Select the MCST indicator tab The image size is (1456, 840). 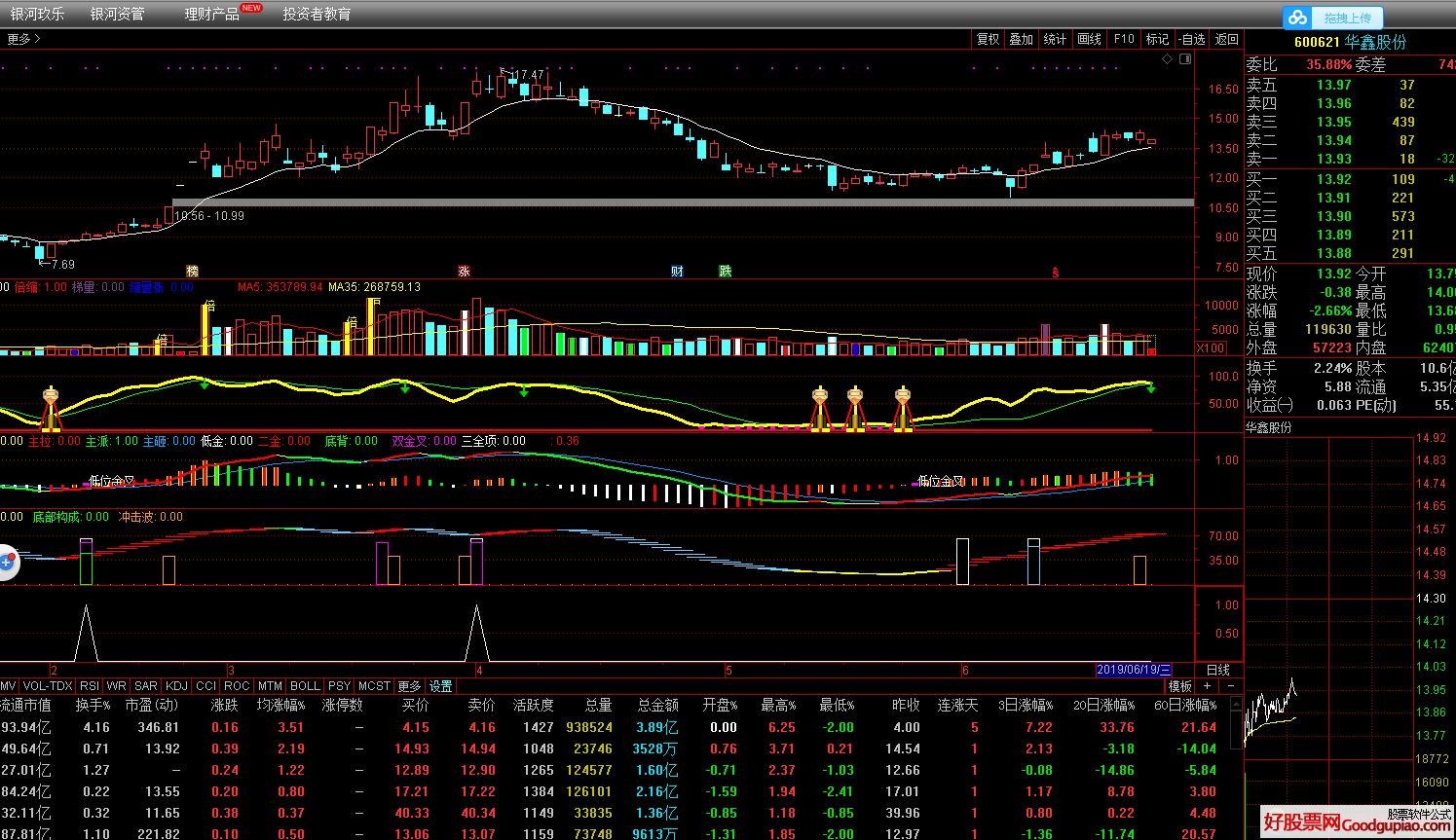coord(374,686)
